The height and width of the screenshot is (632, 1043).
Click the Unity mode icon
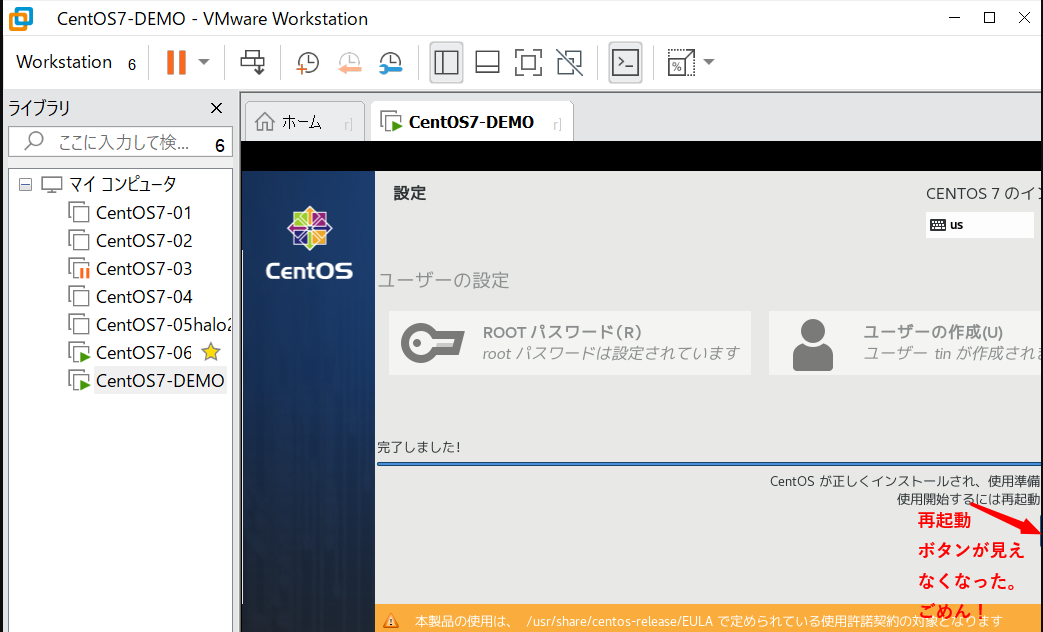click(x=570, y=63)
